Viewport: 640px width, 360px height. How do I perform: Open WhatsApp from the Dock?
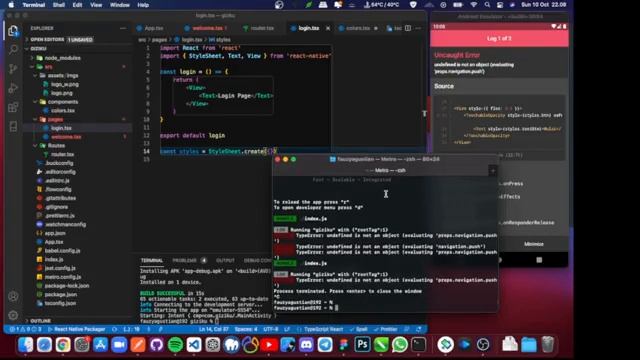click(x=400, y=345)
